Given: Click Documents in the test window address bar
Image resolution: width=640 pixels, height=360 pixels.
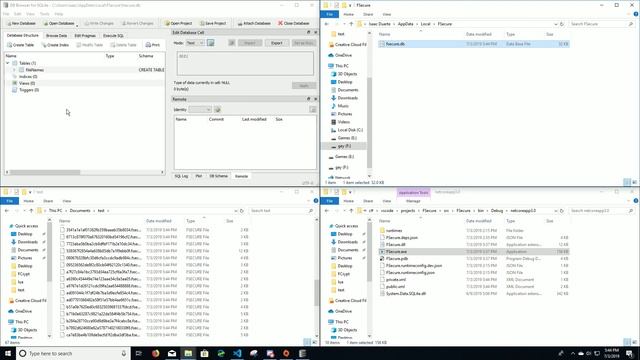Looking at the screenshot, I should 80,211.
